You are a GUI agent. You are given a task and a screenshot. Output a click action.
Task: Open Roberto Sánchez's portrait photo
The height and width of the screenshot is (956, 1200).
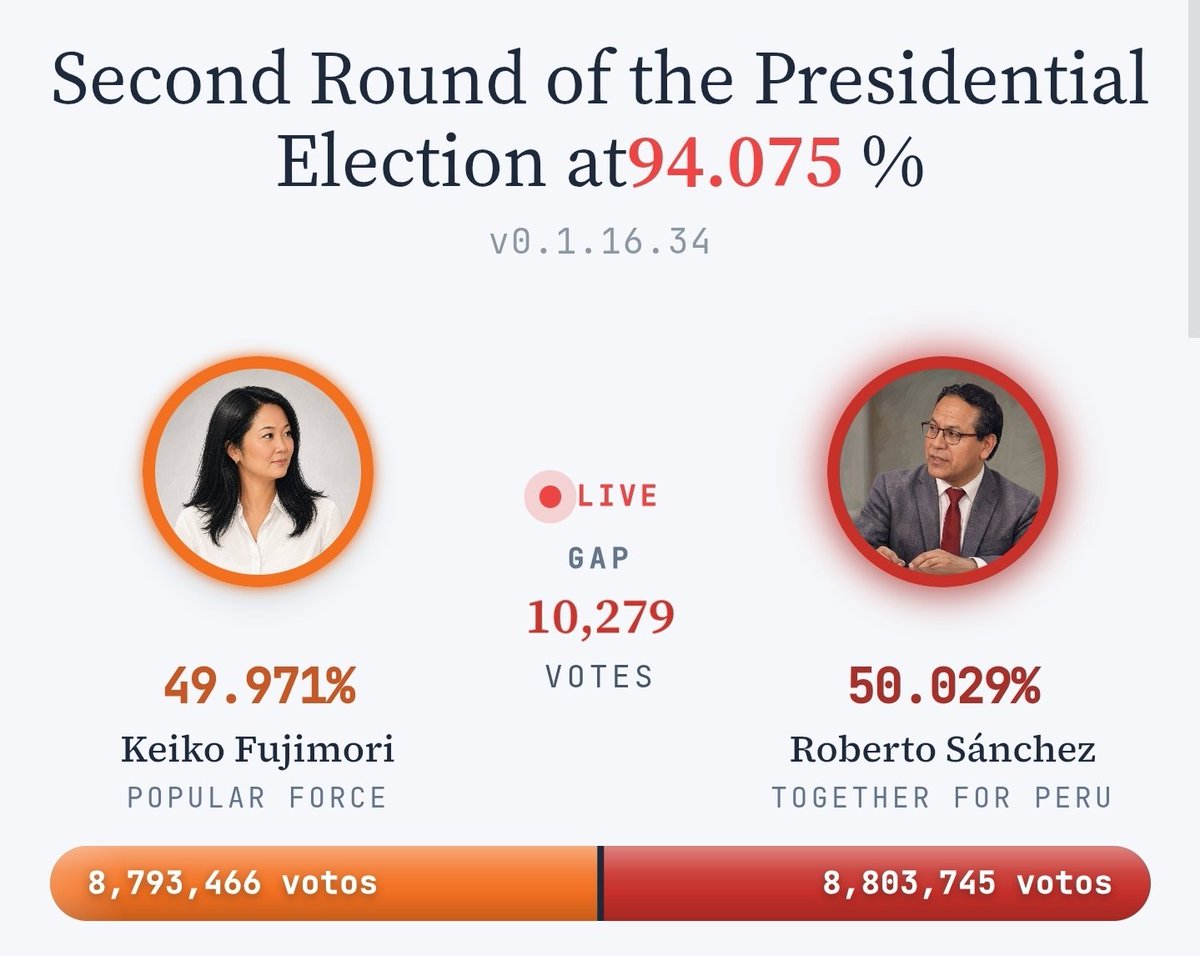pos(942,472)
